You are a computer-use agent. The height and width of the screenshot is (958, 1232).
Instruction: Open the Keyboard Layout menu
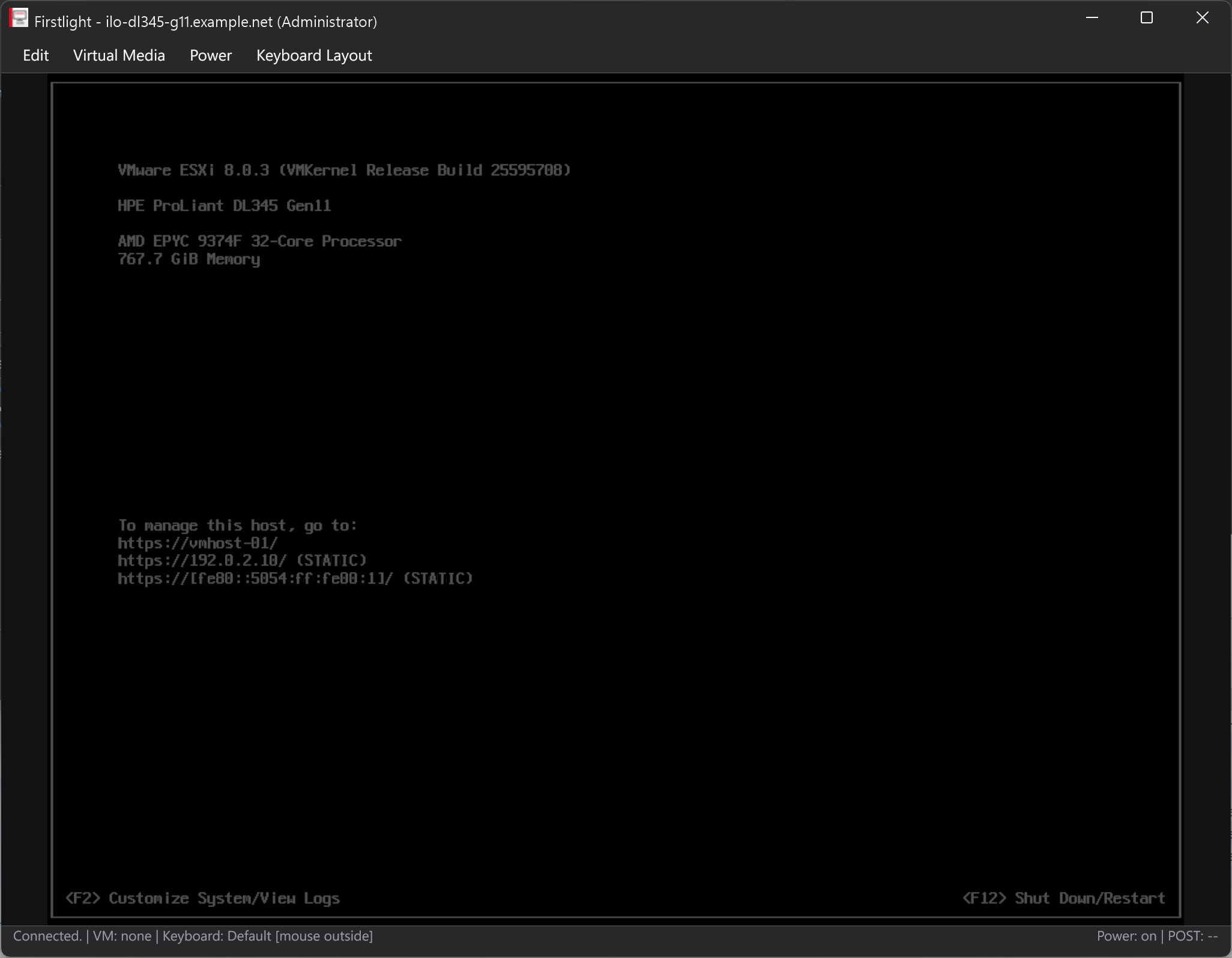coord(314,55)
